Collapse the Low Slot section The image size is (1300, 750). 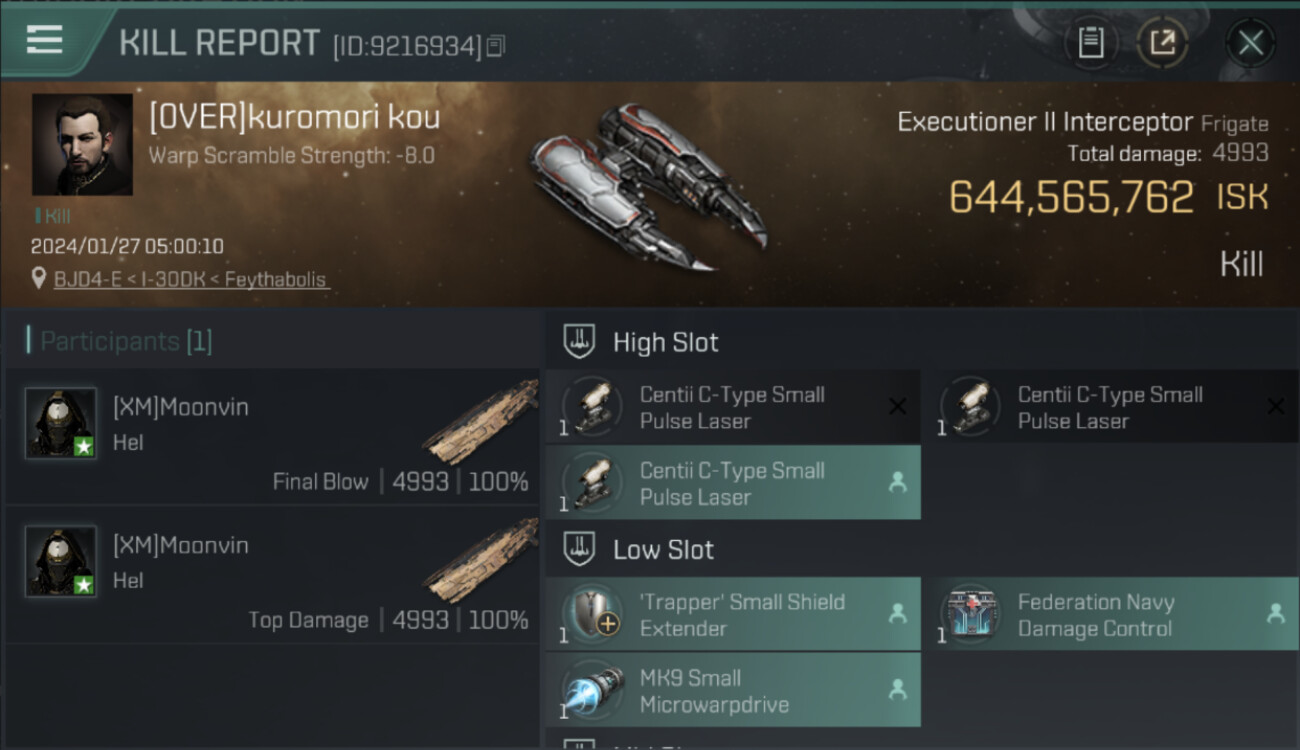pyautogui.click(x=921, y=549)
